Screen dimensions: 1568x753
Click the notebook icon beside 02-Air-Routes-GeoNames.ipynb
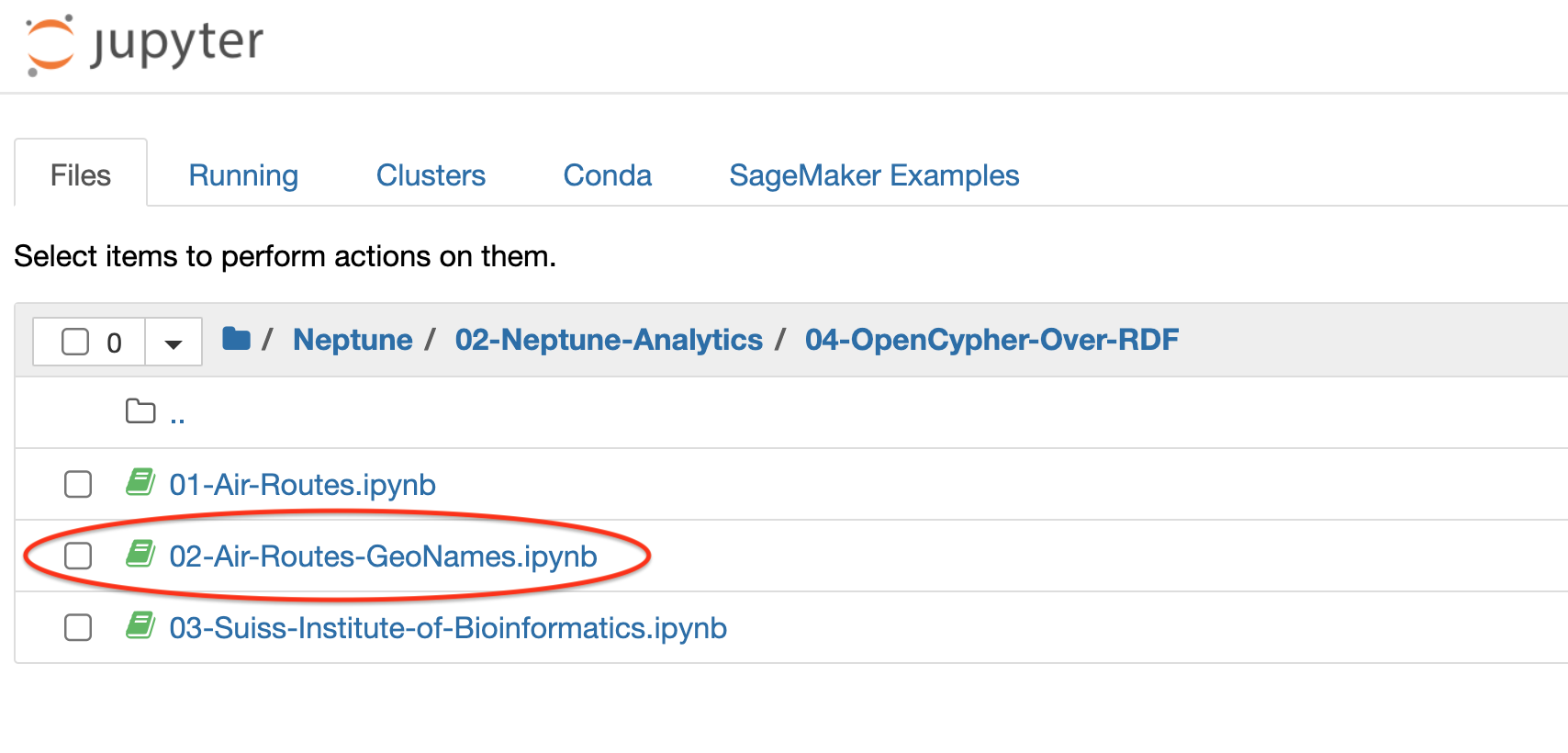click(140, 554)
